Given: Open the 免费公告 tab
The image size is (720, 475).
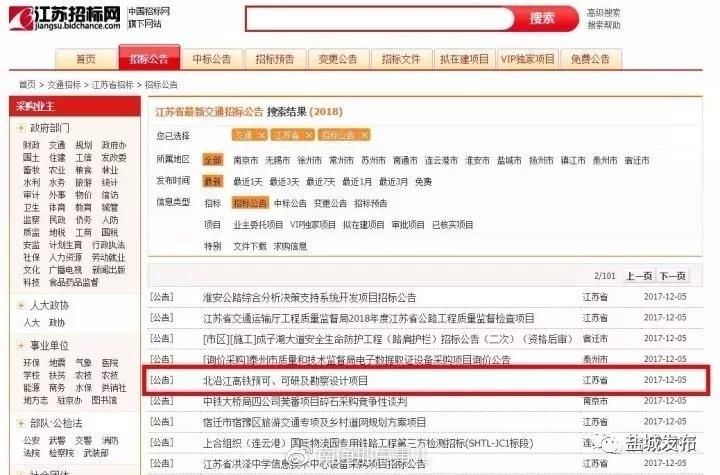Looking at the screenshot, I should (591, 59).
